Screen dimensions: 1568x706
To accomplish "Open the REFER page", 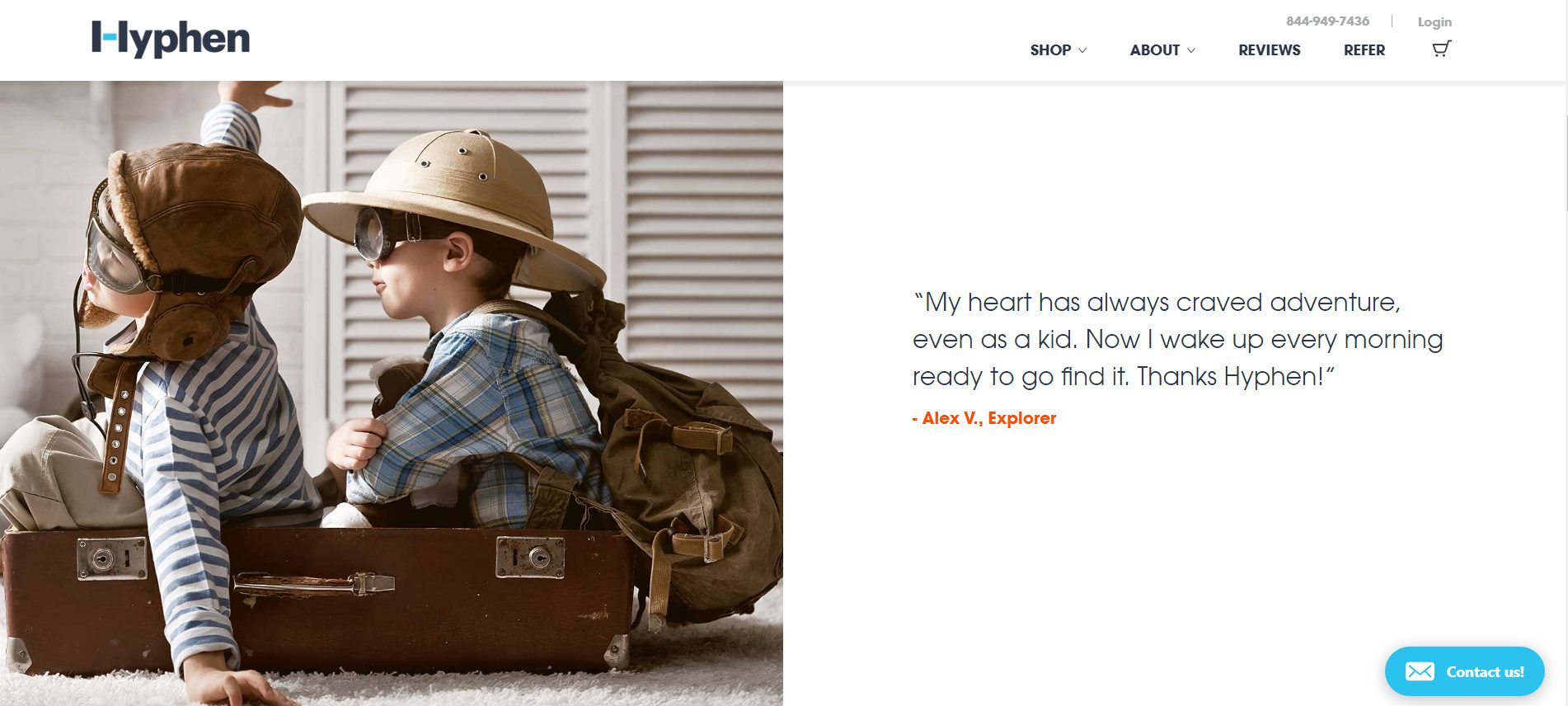I will (x=1364, y=50).
